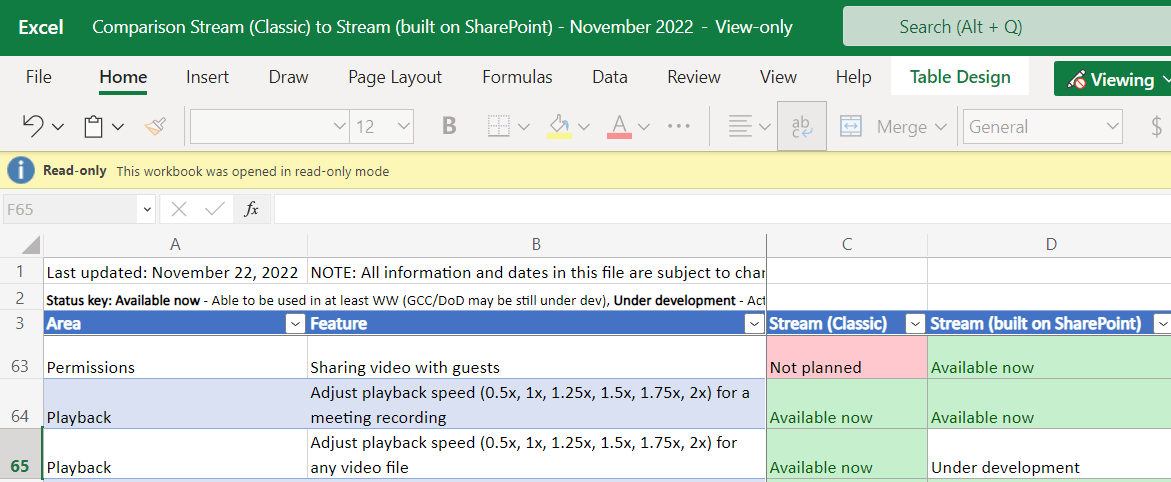Click inside the formula bar

tap(722, 209)
